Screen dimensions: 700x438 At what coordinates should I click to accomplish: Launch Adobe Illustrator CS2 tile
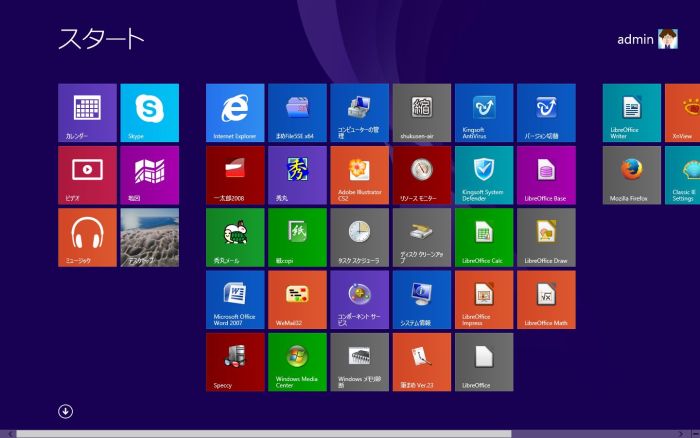coord(359,175)
